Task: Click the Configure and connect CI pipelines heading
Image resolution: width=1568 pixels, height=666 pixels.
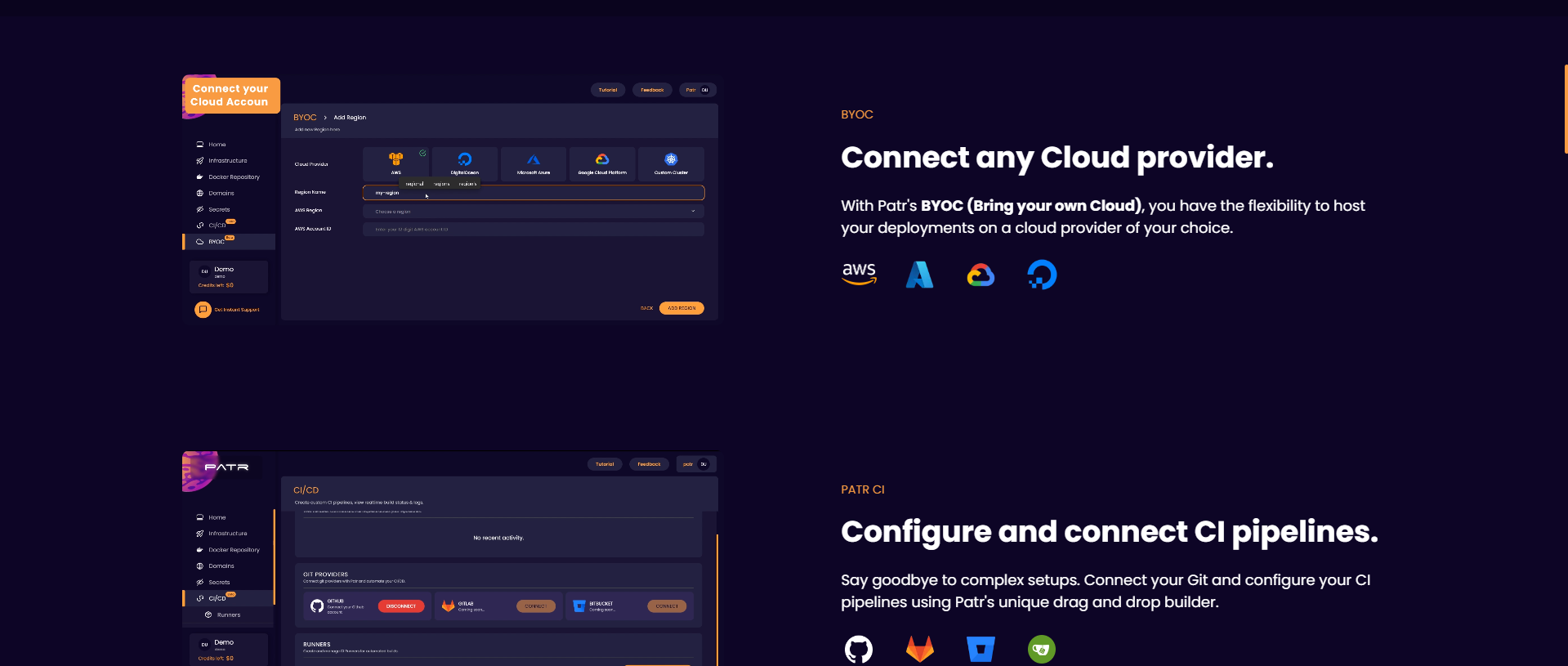Action: (1110, 531)
